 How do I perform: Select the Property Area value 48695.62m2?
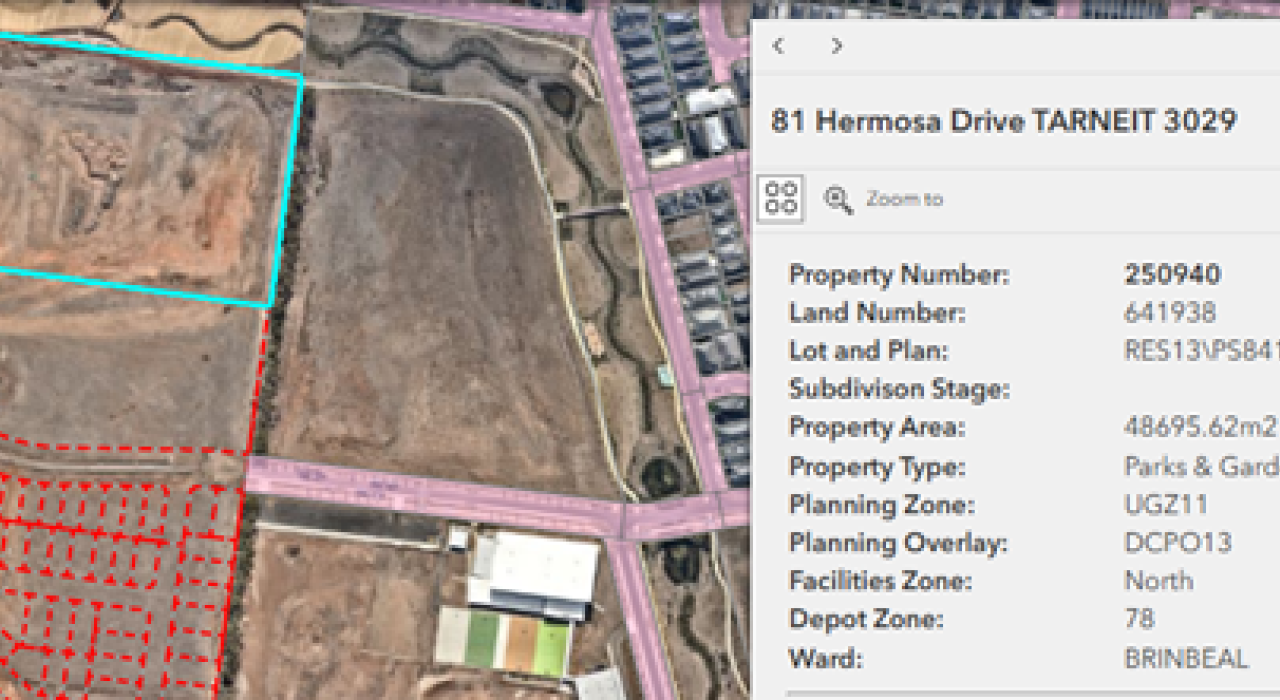click(1200, 427)
